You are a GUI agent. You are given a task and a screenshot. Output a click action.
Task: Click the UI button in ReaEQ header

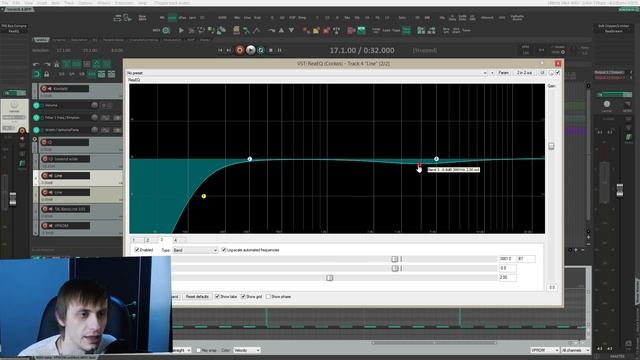[x=542, y=73]
